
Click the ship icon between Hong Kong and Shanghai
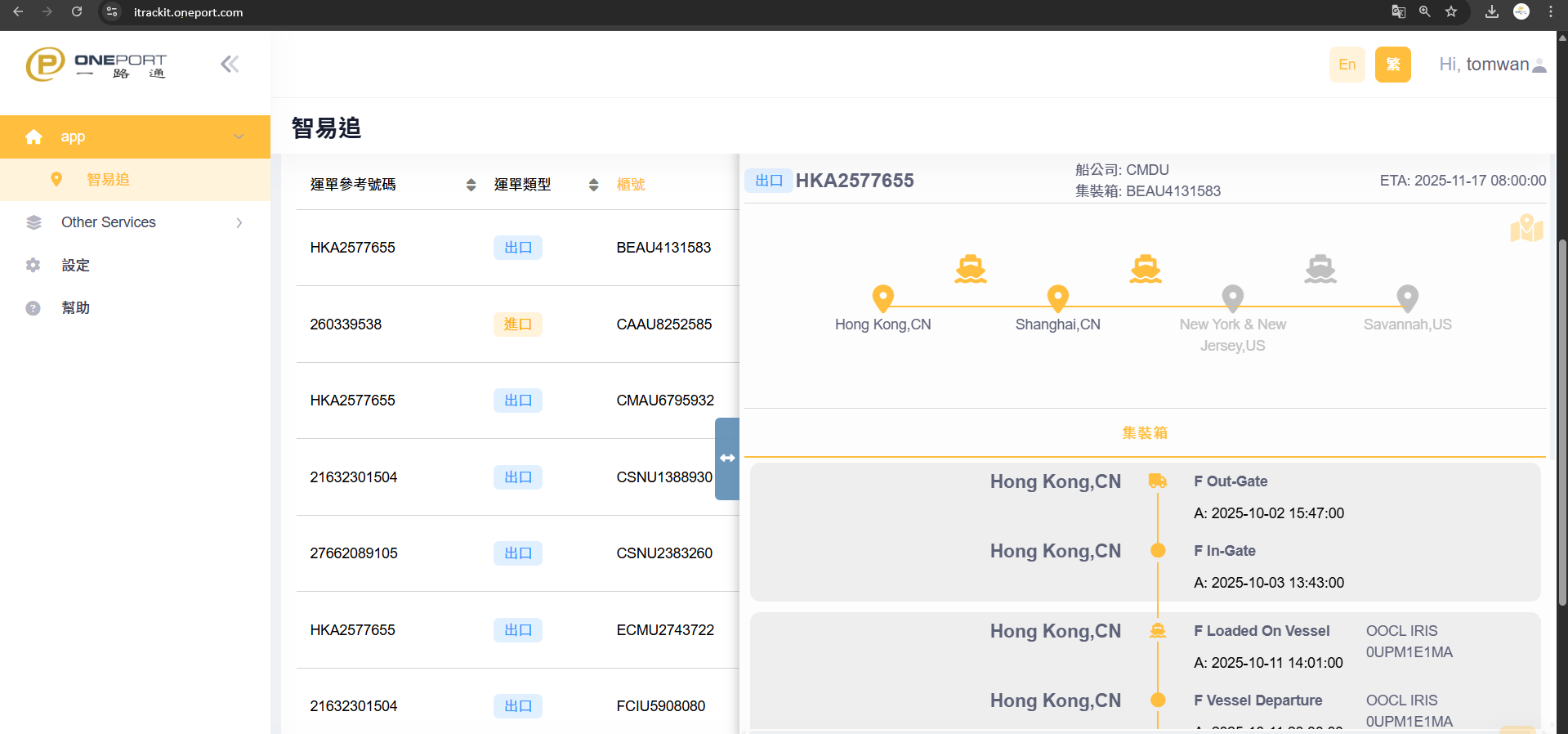(970, 268)
